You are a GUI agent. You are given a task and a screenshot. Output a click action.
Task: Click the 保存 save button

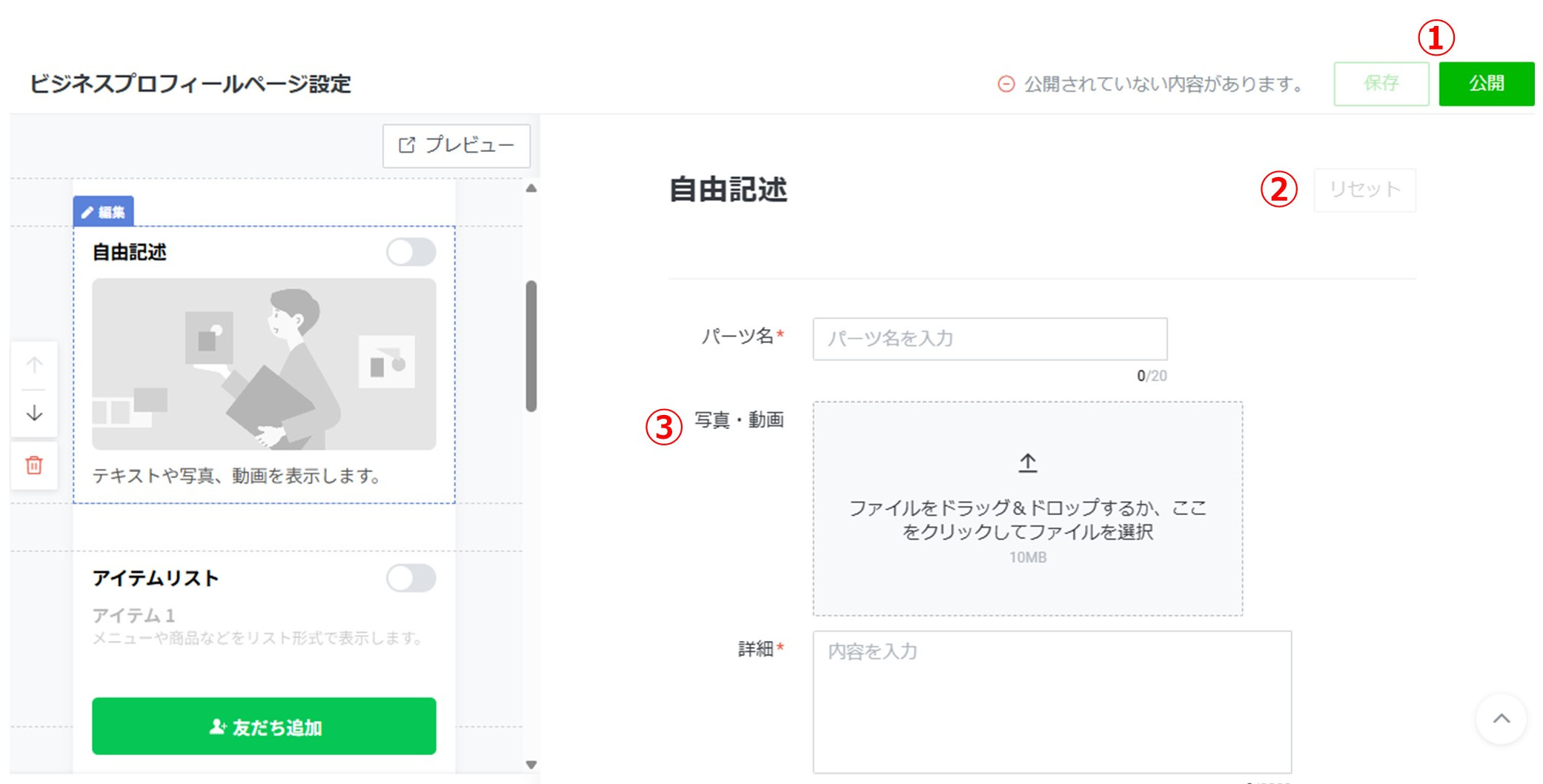click(x=1381, y=84)
